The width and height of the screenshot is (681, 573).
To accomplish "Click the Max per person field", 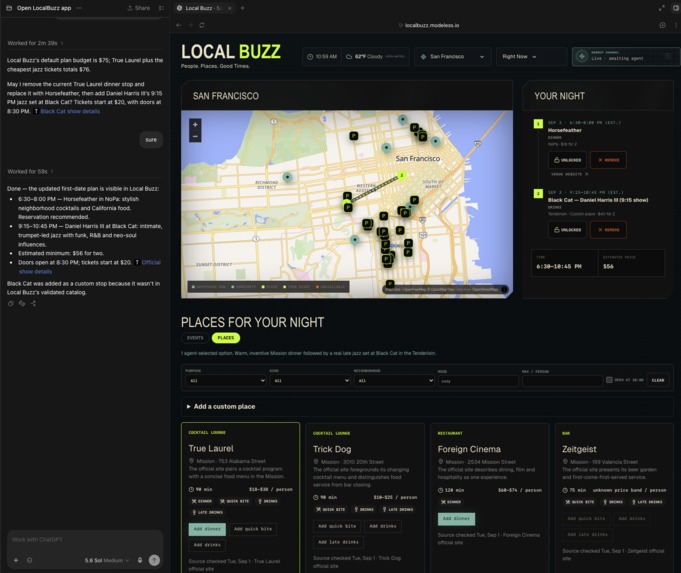I will point(562,381).
